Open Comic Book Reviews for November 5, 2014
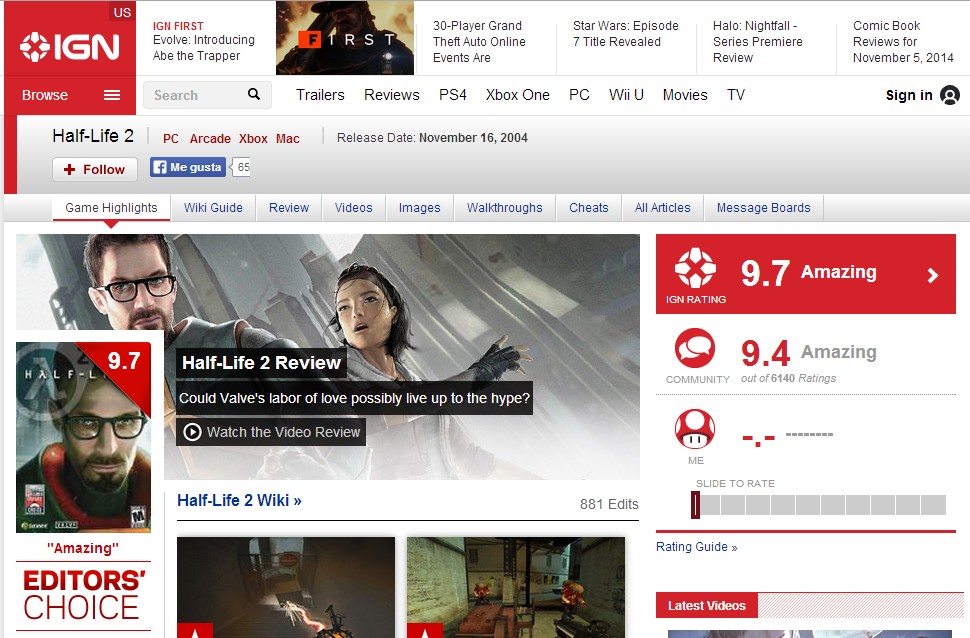This screenshot has height=638, width=970. [903, 41]
